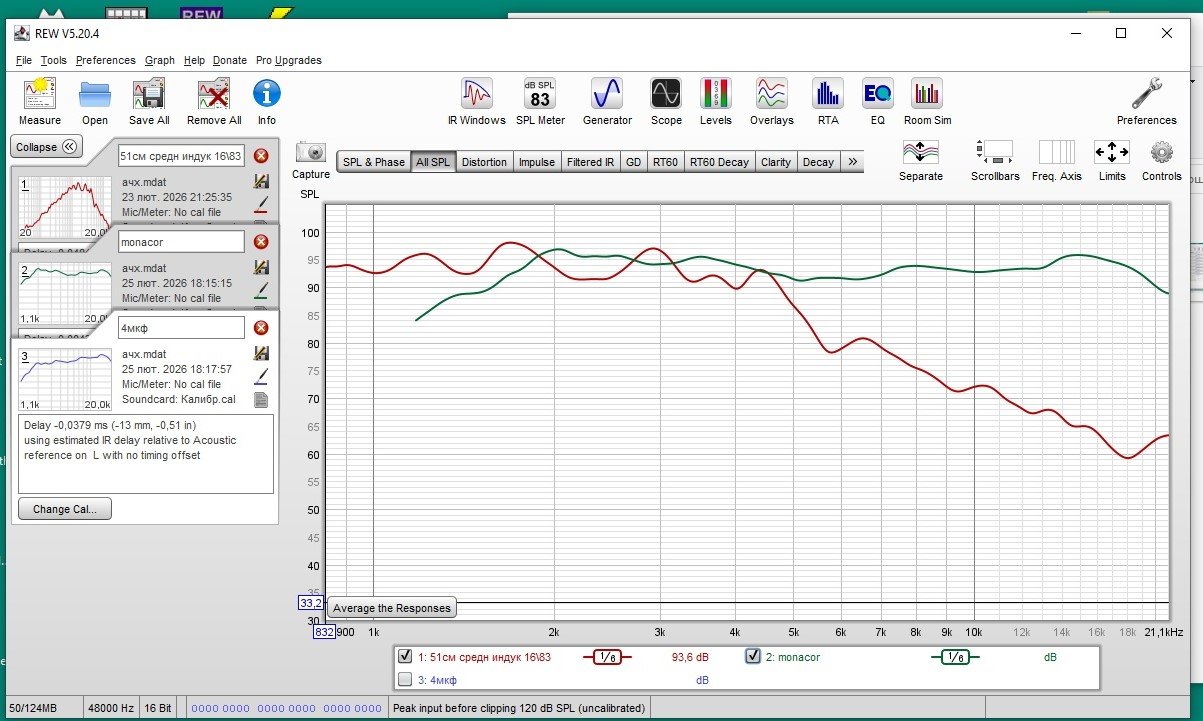
Task: Save monacor measurement with disk icon
Action: tap(262, 268)
